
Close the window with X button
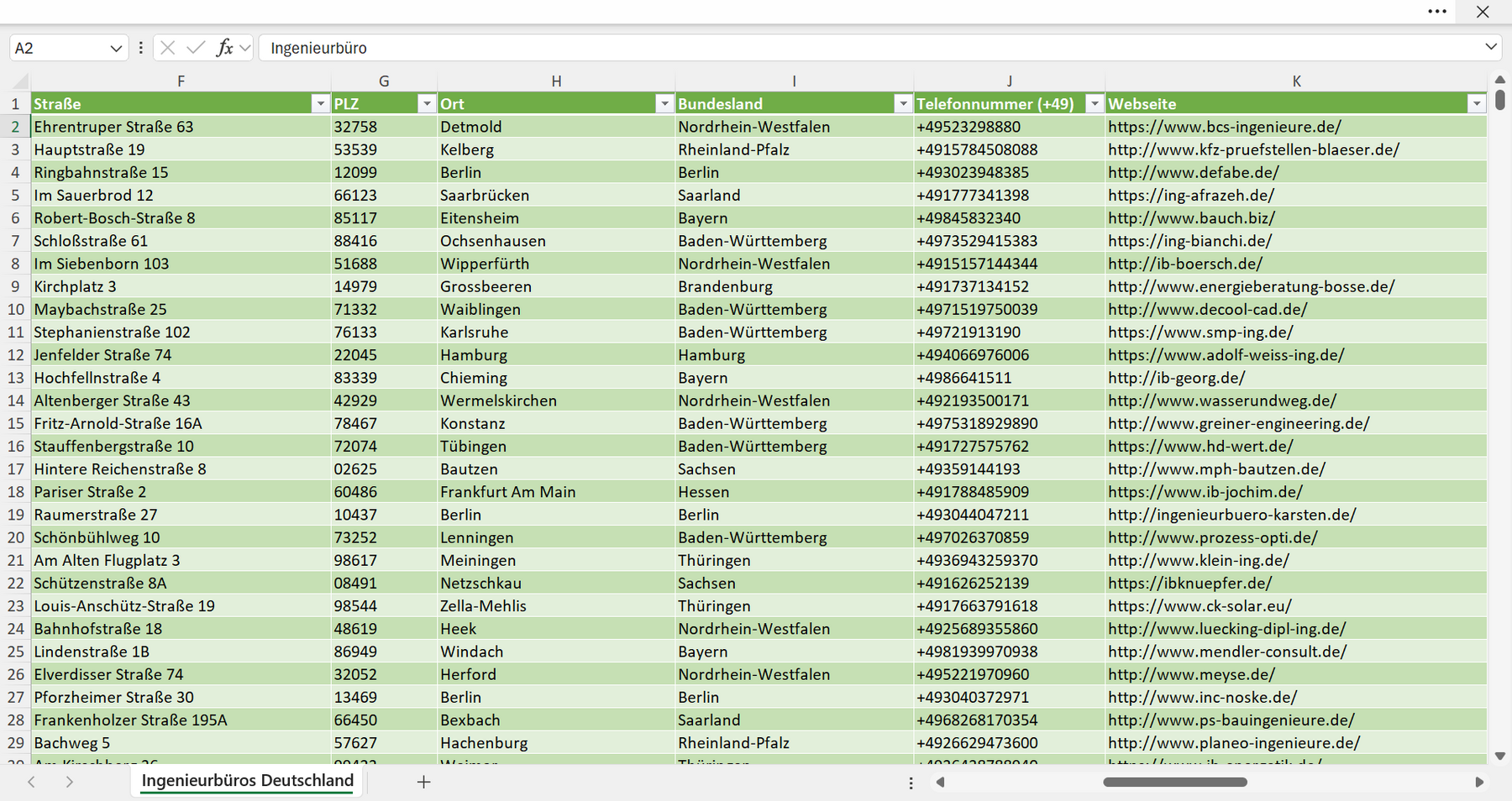click(1483, 12)
